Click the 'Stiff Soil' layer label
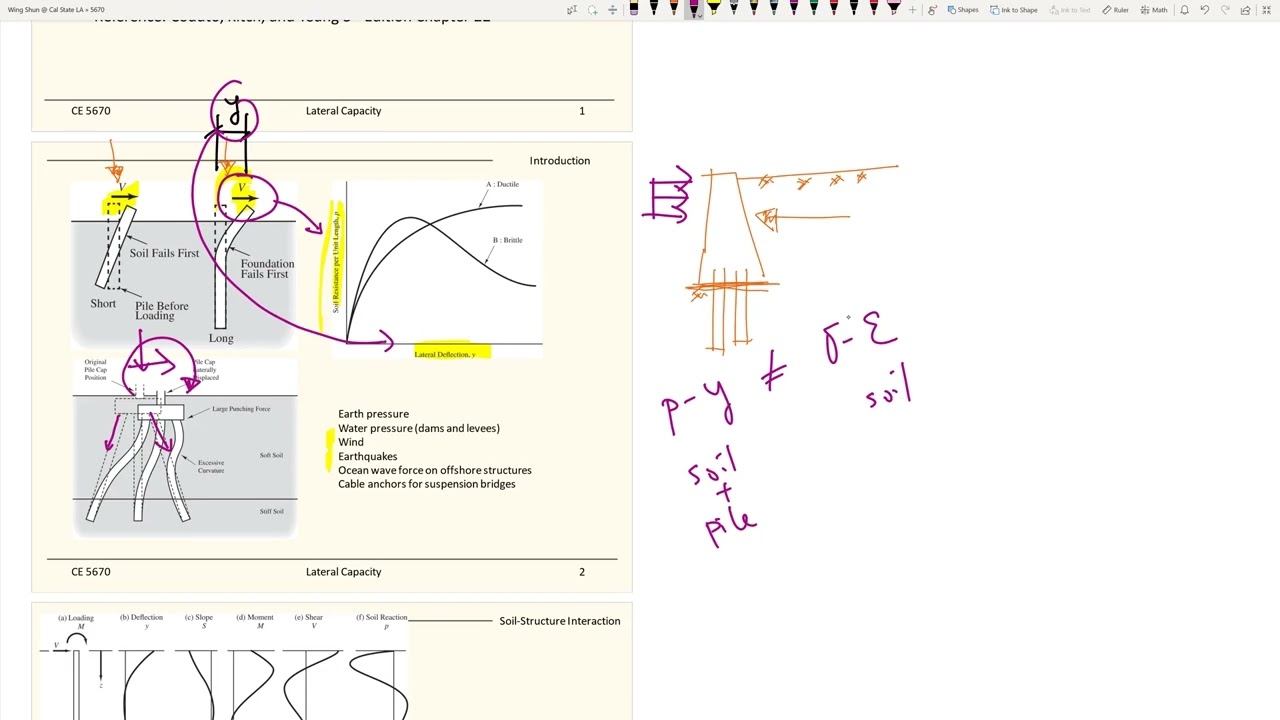The height and width of the screenshot is (720, 1280). tap(271, 511)
